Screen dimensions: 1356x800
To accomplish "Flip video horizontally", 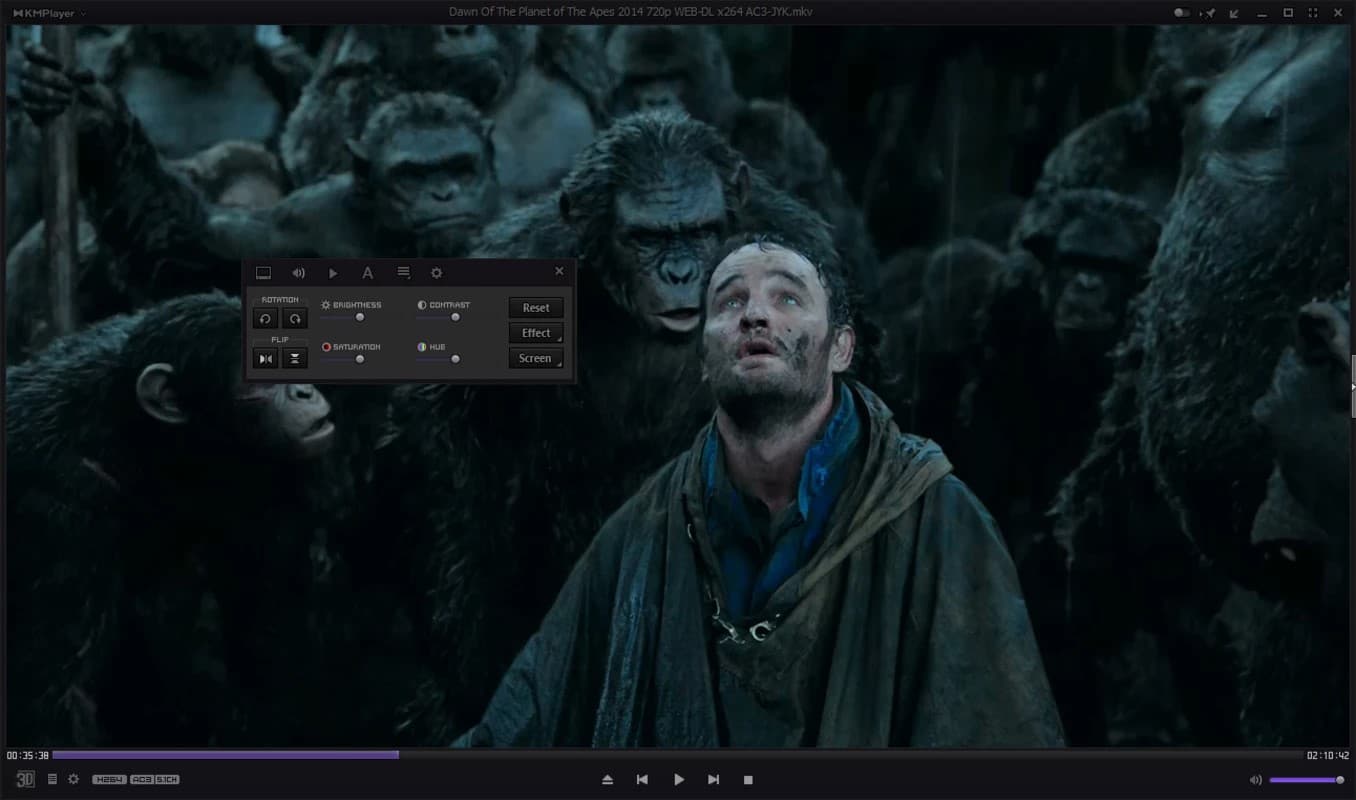I will [265, 358].
